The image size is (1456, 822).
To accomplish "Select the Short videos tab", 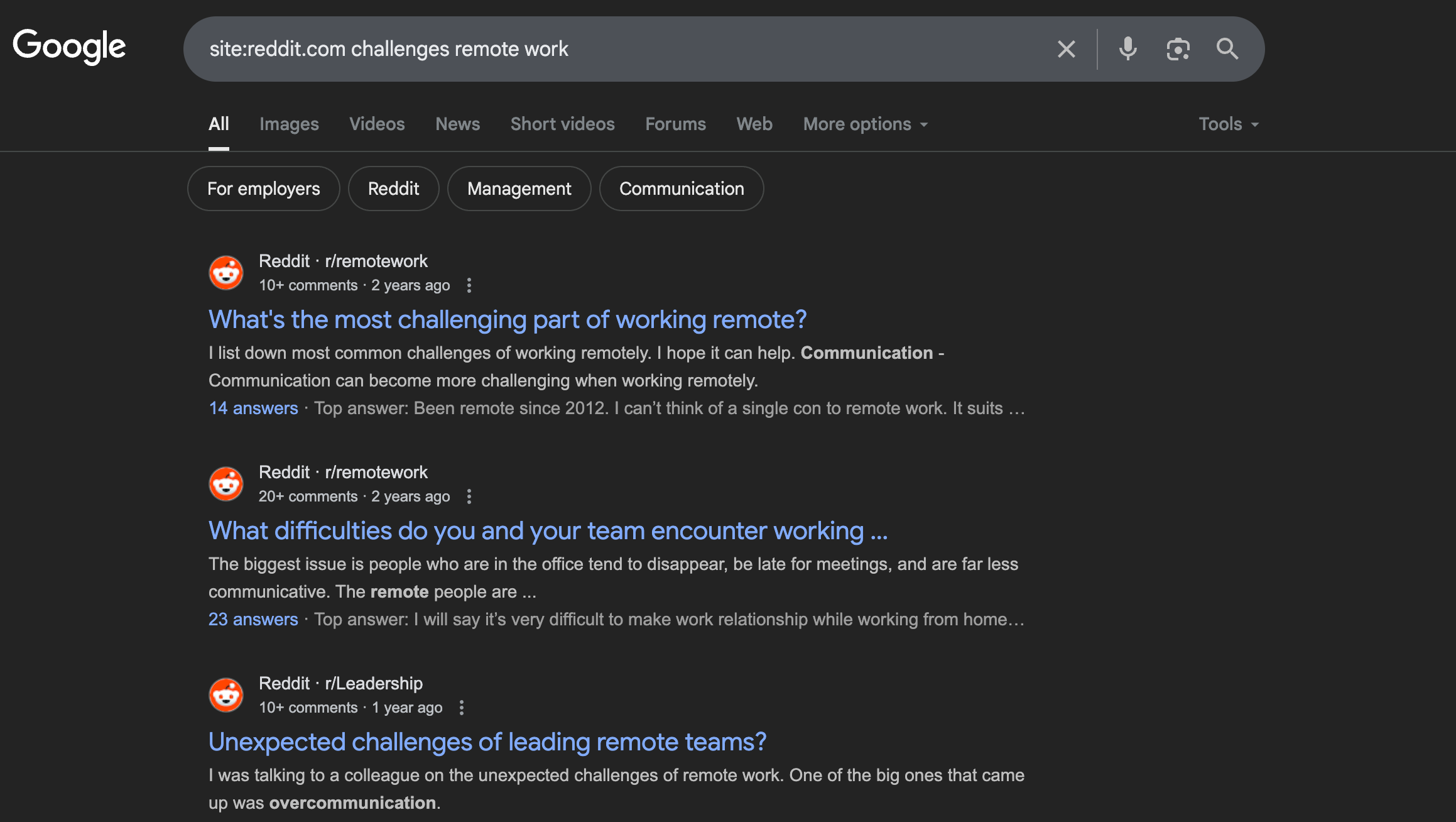I will click(562, 124).
